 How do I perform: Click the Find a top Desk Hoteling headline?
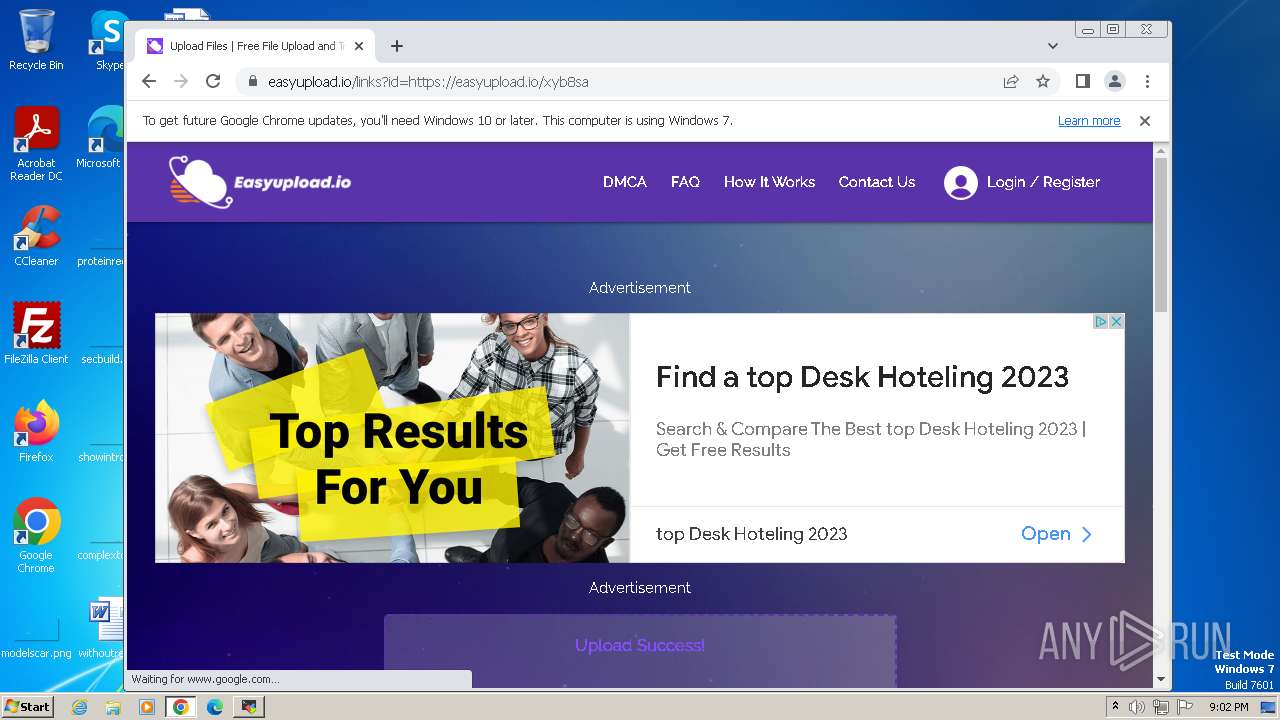[862, 377]
